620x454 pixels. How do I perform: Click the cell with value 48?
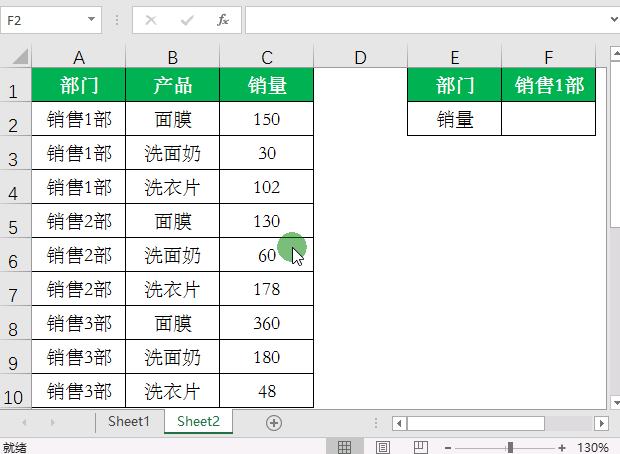coord(267,391)
